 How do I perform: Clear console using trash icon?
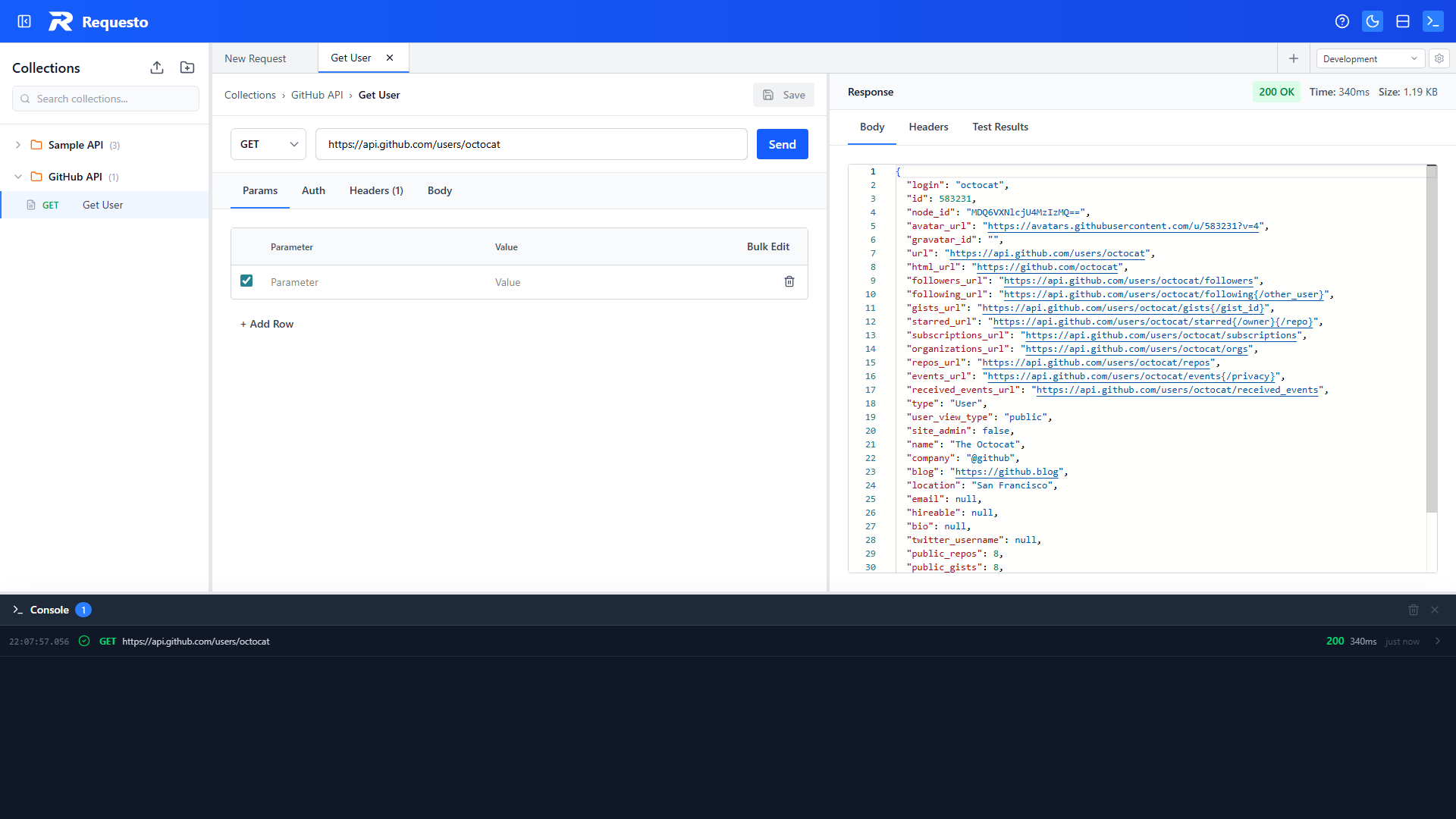(x=1414, y=610)
